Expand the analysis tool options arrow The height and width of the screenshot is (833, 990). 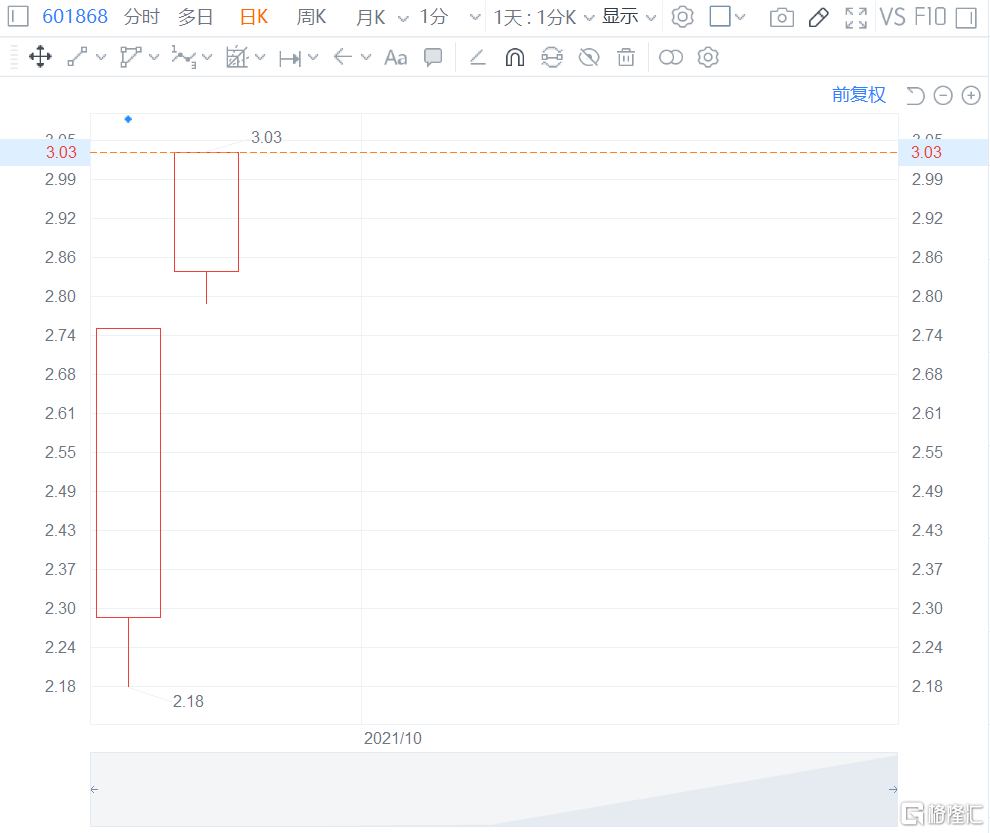point(260,57)
